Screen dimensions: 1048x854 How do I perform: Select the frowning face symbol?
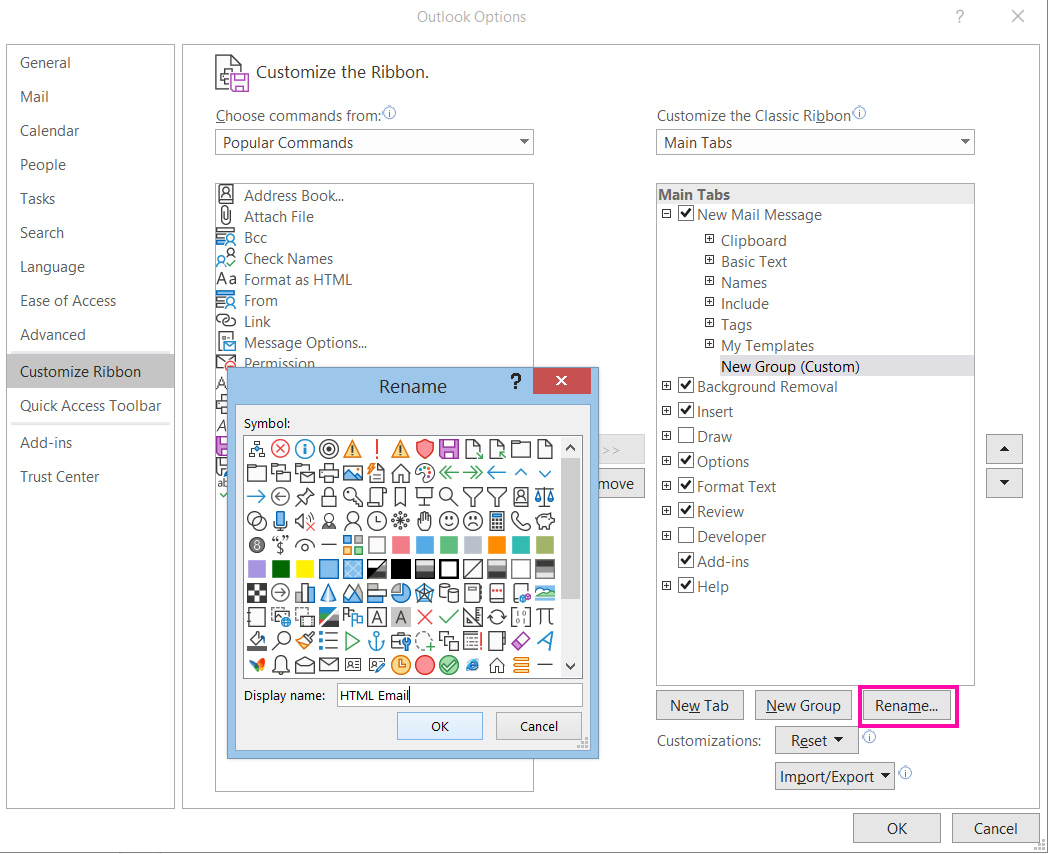pos(473,521)
